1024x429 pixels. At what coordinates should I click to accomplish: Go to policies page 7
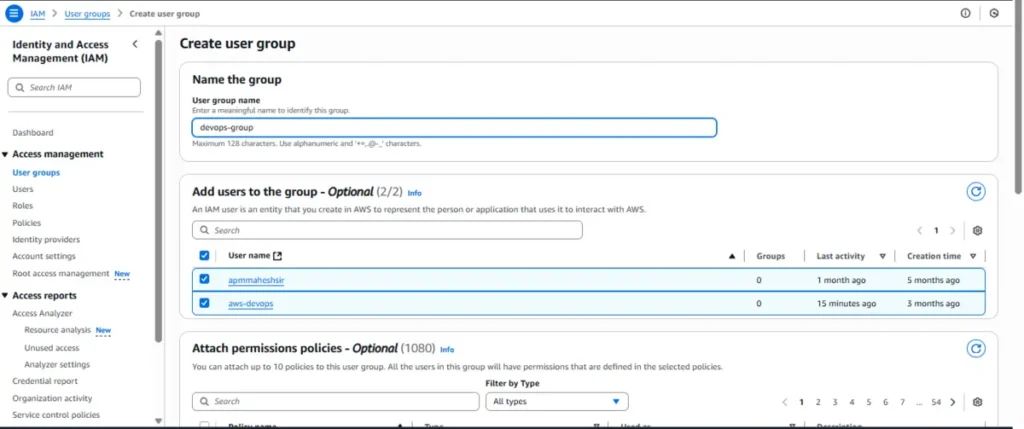coord(903,402)
